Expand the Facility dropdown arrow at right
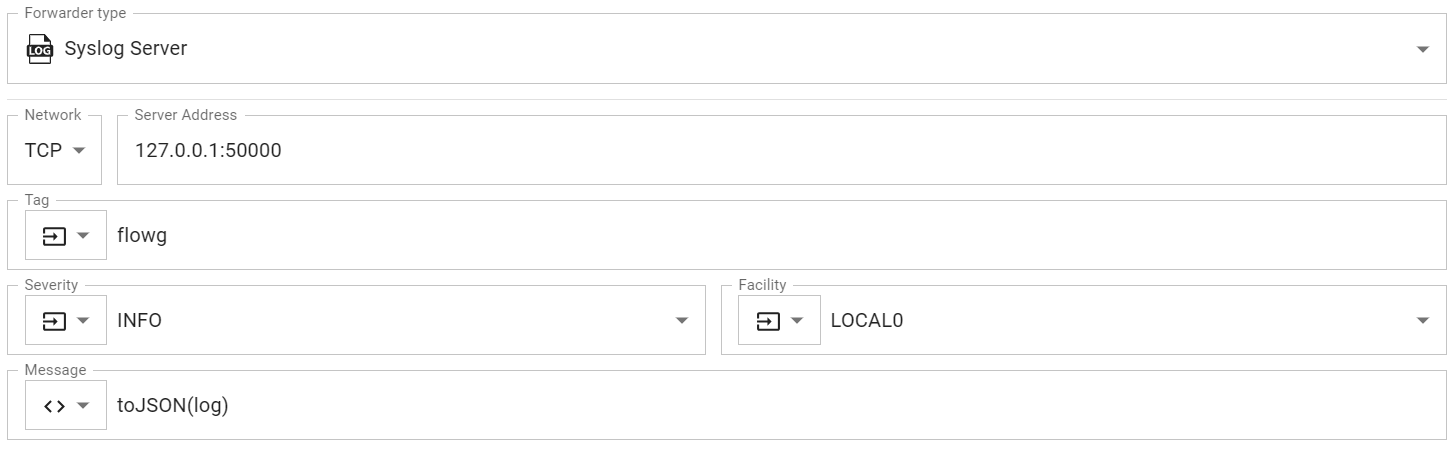 click(1422, 321)
